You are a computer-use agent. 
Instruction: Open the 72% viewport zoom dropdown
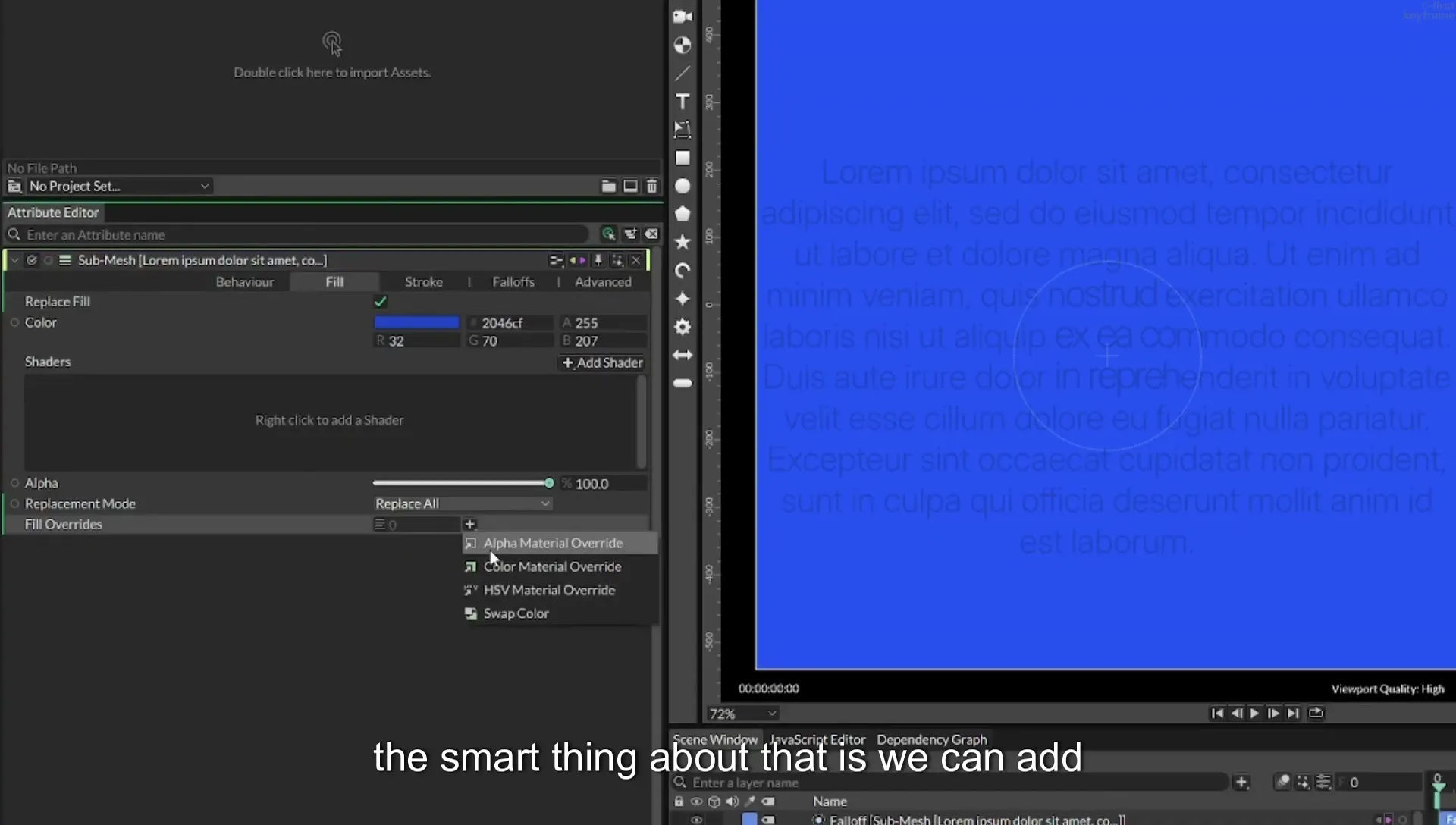tap(742, 714)
